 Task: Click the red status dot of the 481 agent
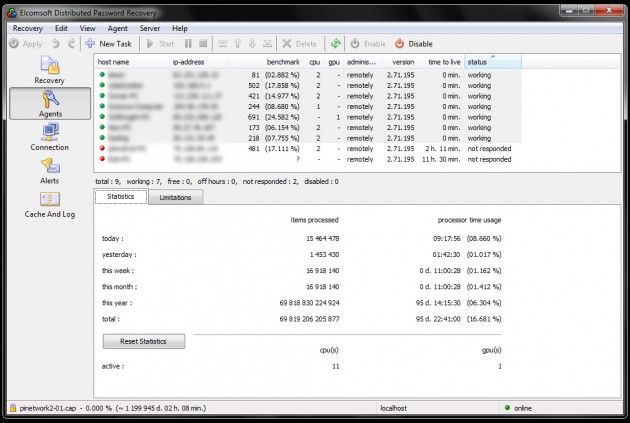point(102,148)
